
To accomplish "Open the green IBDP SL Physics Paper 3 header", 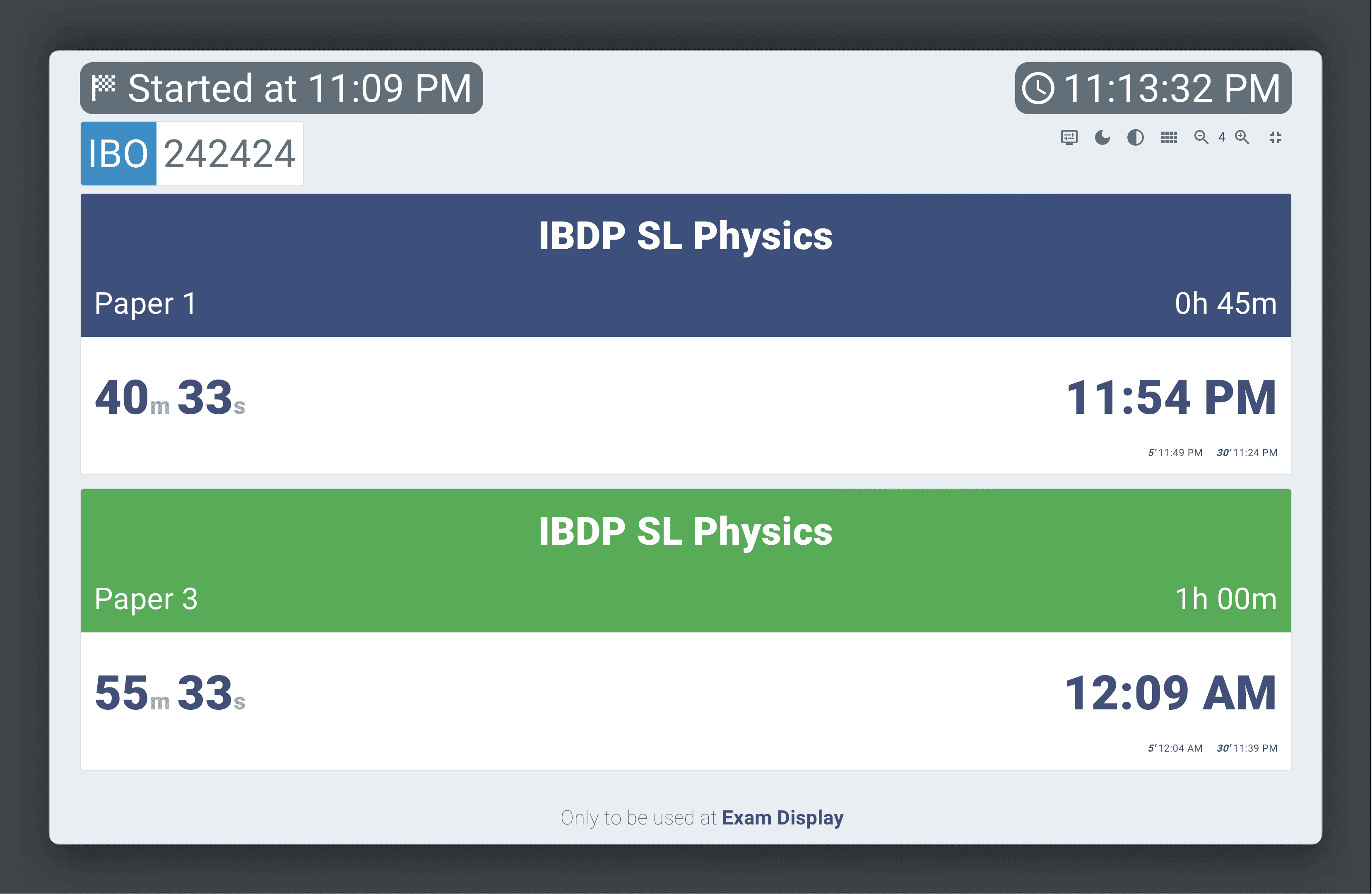I will tap(686, 560).
